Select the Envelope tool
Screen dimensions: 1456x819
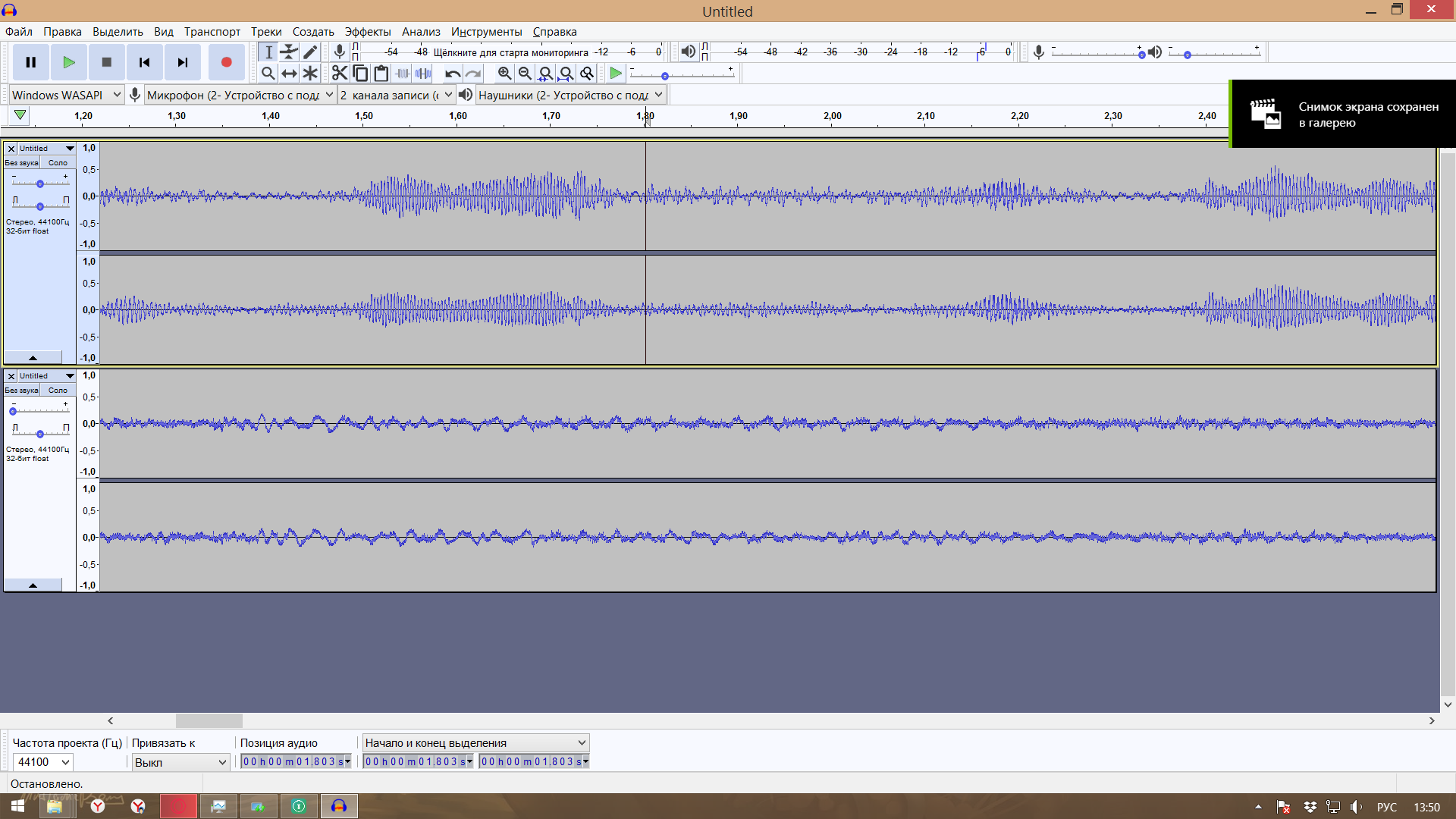pyautogui.click(x=289, y=52)
